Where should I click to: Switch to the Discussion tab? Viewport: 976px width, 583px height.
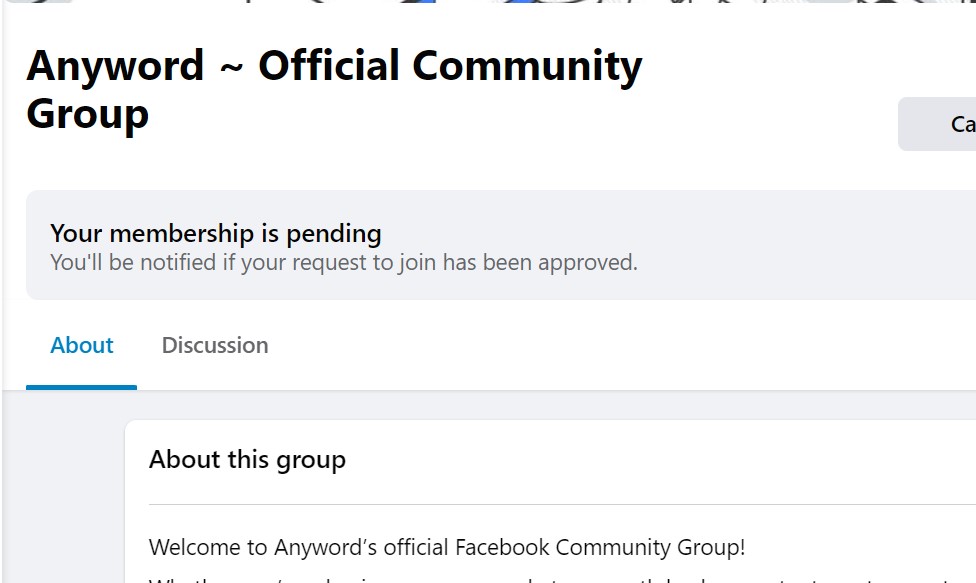[x=215, y=345]
